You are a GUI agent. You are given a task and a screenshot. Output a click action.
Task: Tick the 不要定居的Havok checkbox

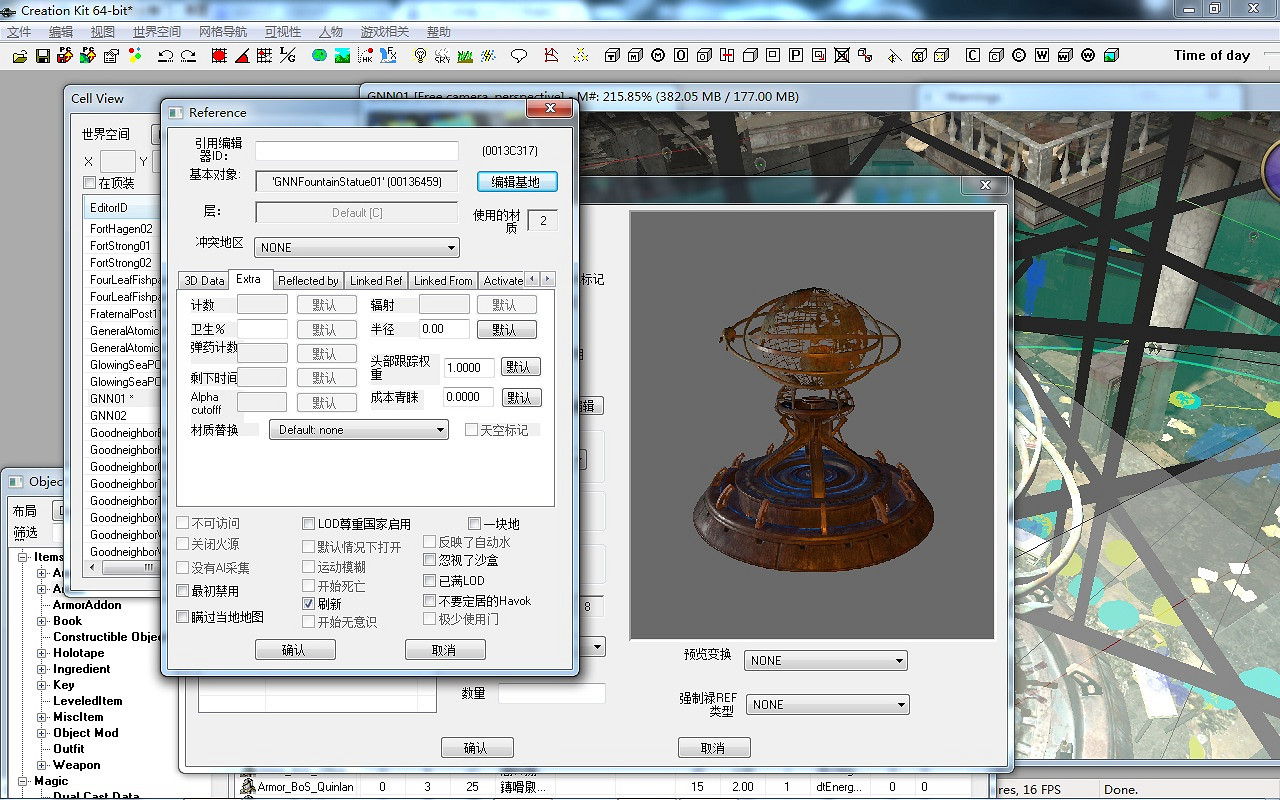[x=430, y=601]
